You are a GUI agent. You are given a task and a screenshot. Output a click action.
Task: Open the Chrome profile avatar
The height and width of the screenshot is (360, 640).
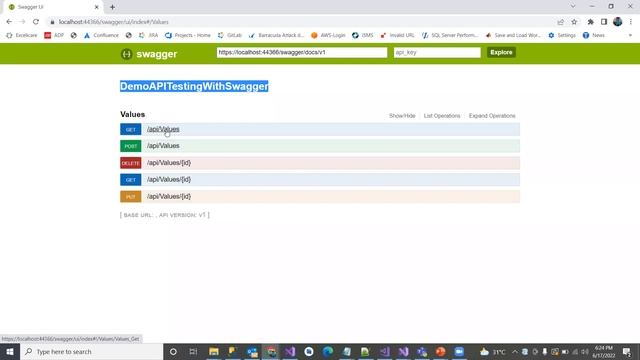(x=618, y=22)
